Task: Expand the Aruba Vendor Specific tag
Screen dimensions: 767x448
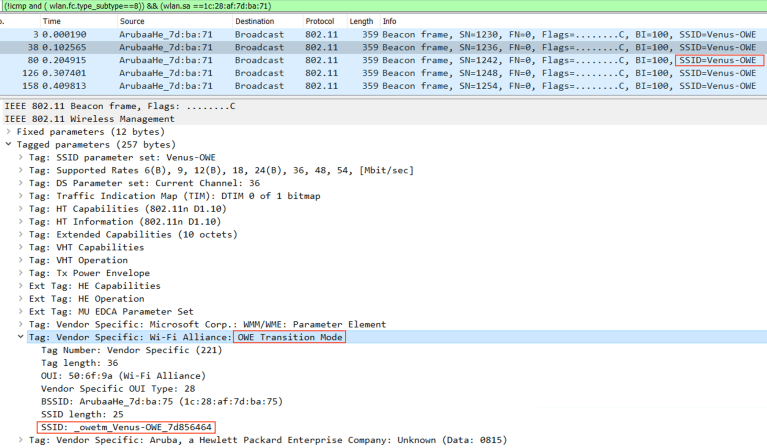Action: (21, 440)
